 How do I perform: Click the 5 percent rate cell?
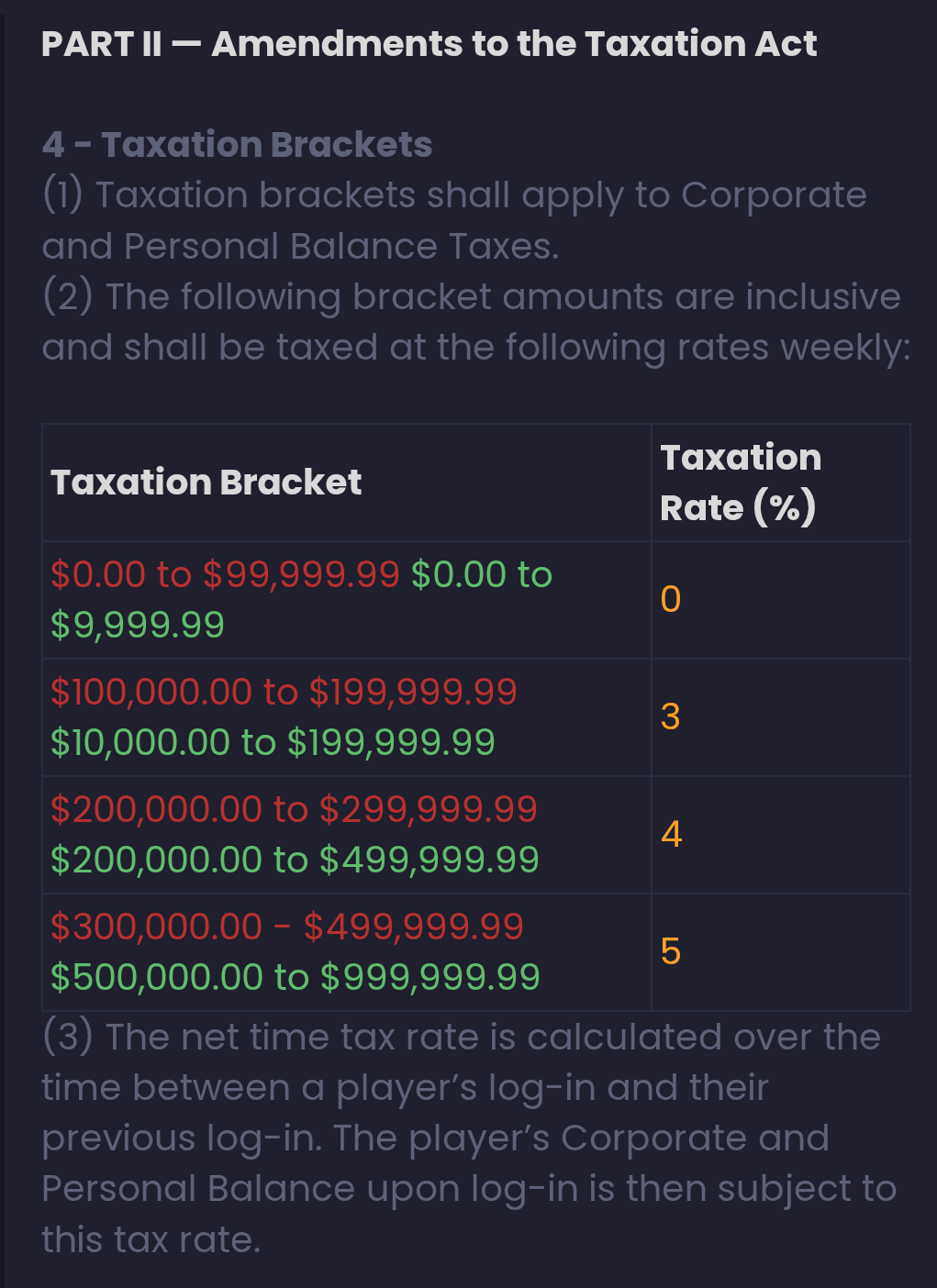(671, 951)
